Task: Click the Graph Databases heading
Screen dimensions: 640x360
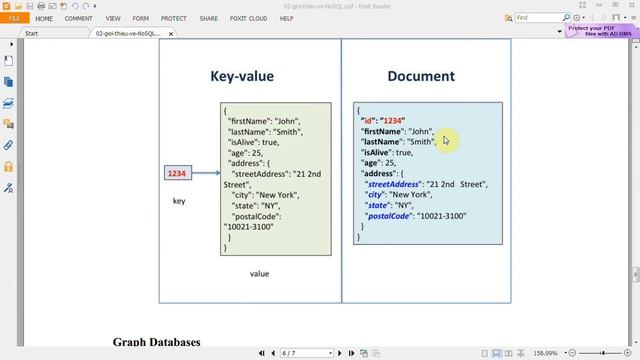Action: pyautogui.click(x=156, y=342)
